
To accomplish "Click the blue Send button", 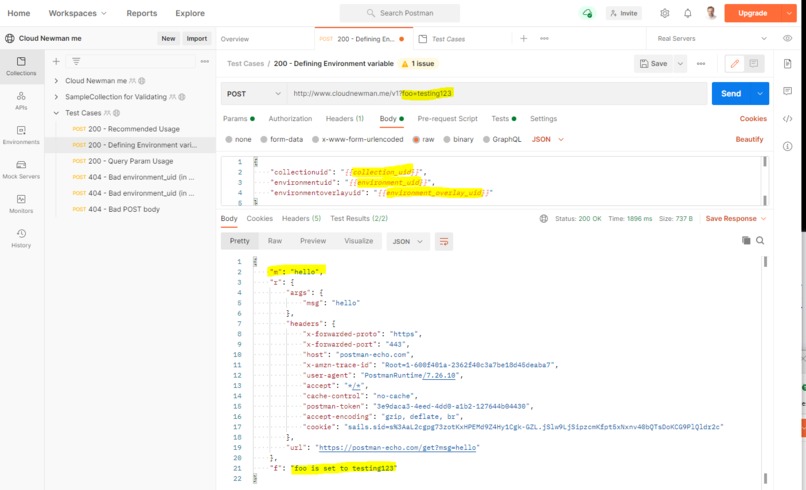I will coord(731,94).
